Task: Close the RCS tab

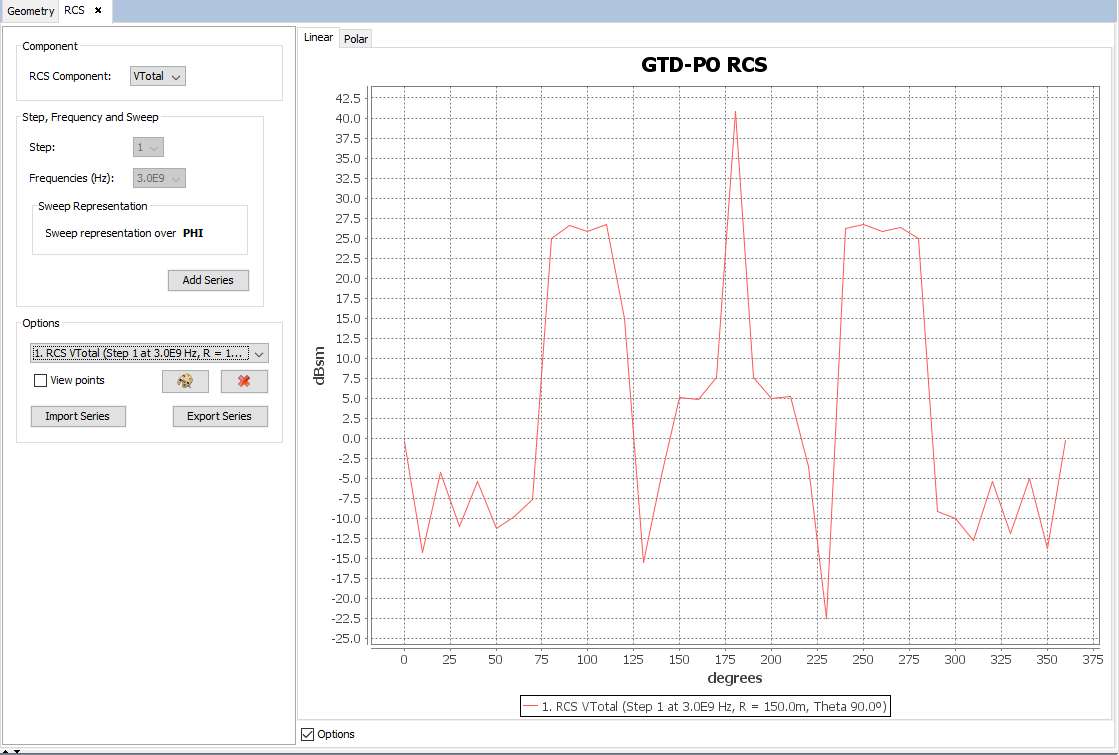Action: pyautogui.click(x=98, y=10)
